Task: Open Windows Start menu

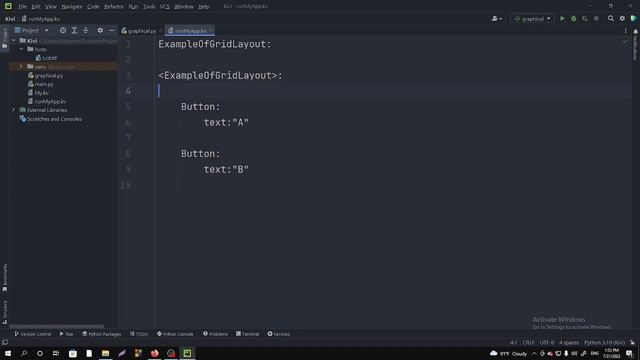Action: click(8, 353)
